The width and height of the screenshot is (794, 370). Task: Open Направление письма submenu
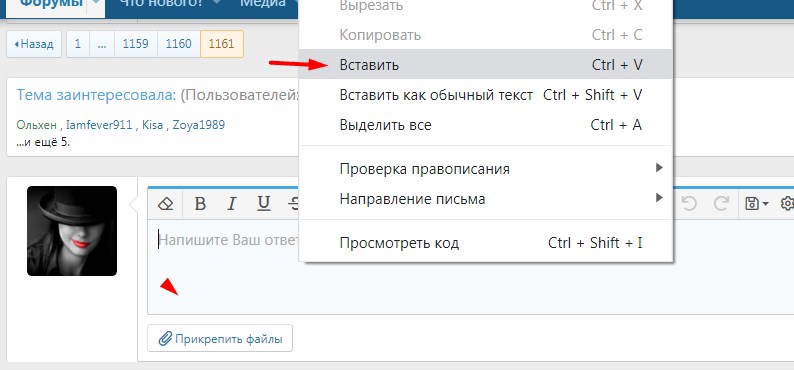(x=486, y=198)
